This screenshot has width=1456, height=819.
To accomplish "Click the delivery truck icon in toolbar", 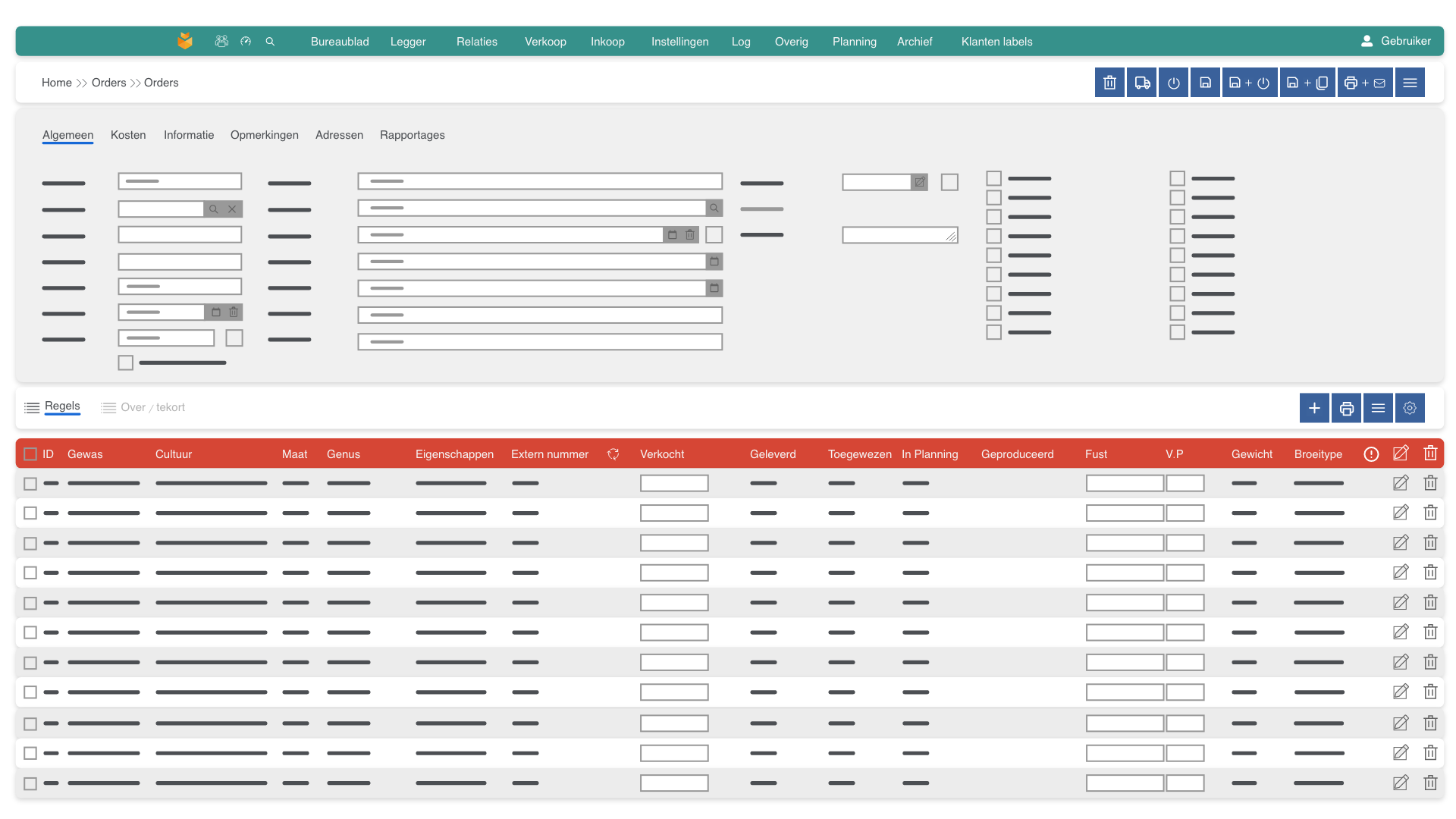I will [x=1141, y=83].
